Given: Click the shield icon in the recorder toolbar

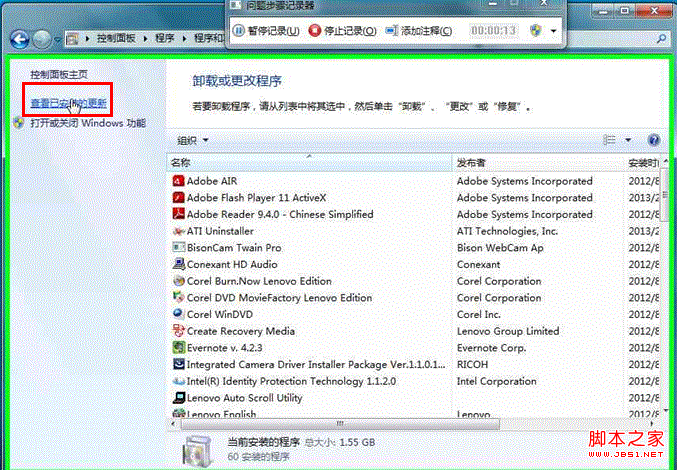Looking at the screenshot, I should (x=535, y=31).
